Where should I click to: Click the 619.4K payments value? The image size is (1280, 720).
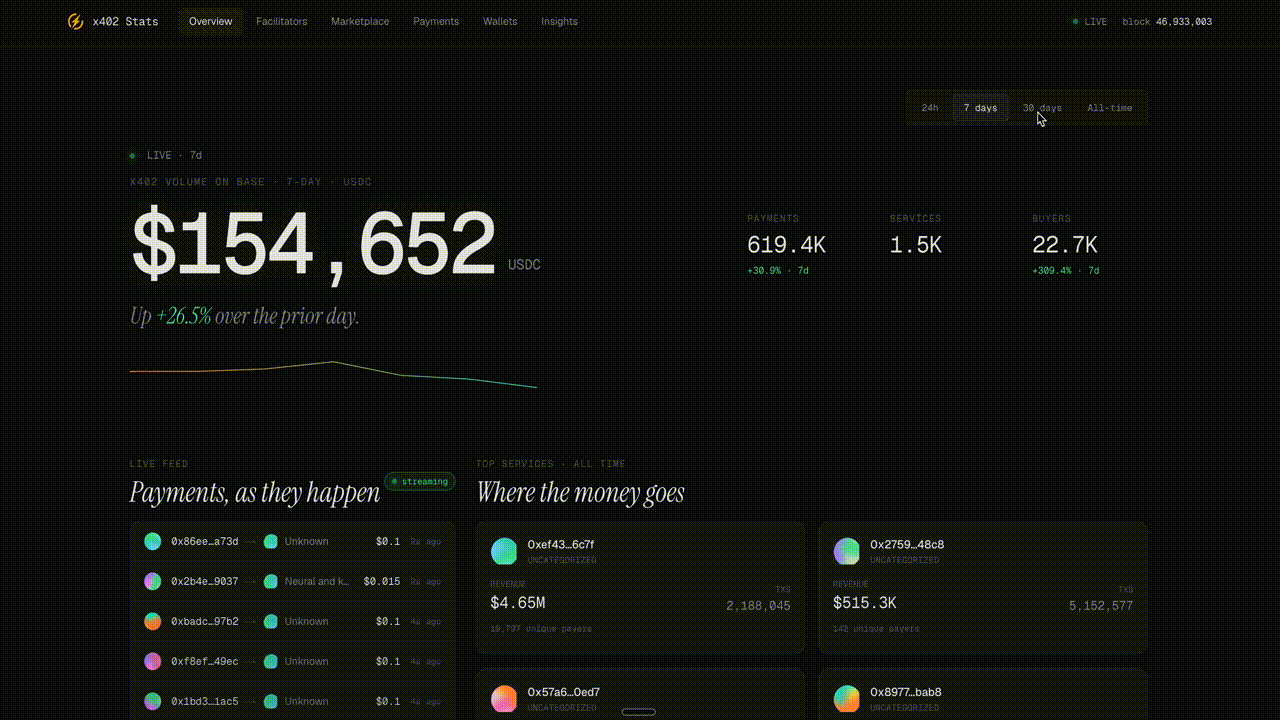pyautogui.click(x=786, y=245)
